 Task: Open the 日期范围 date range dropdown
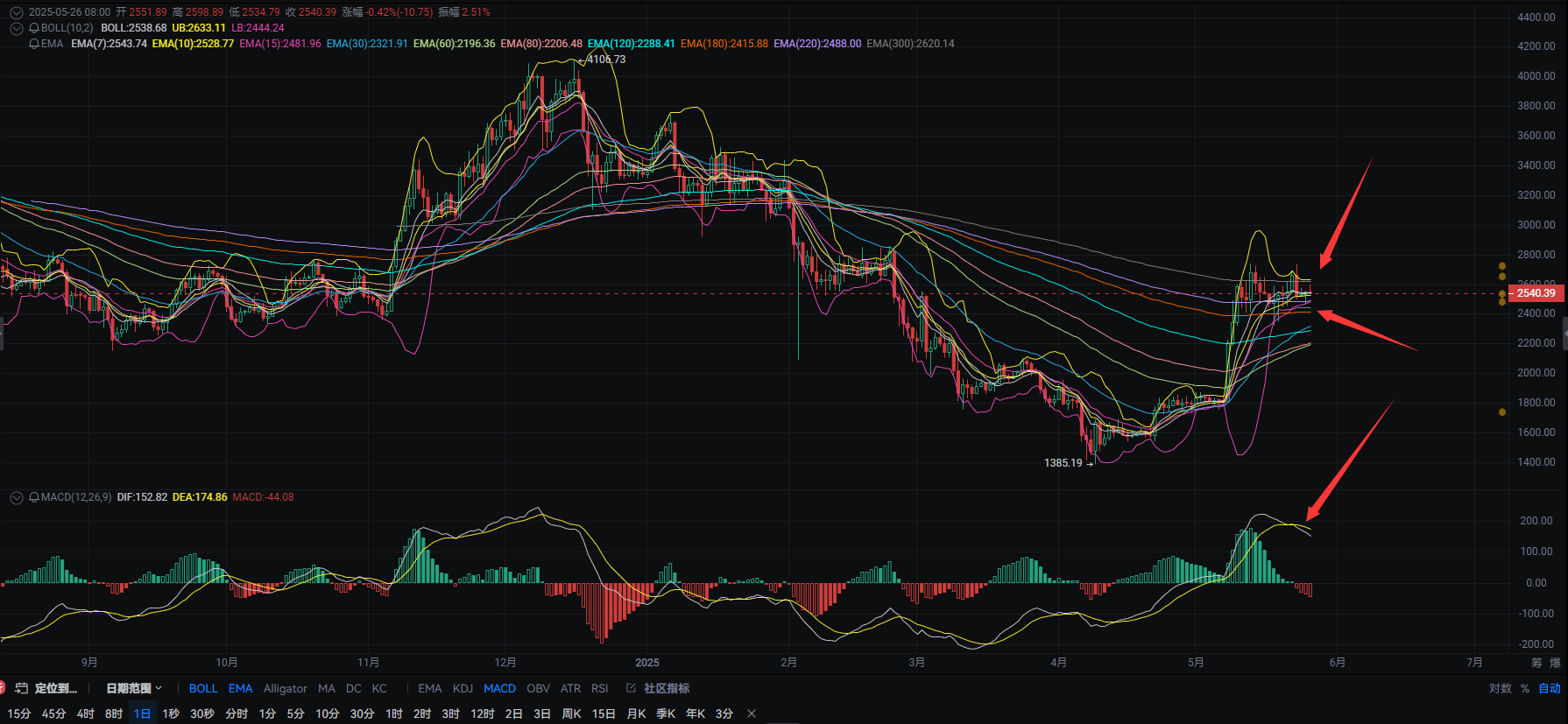[134, 688]
